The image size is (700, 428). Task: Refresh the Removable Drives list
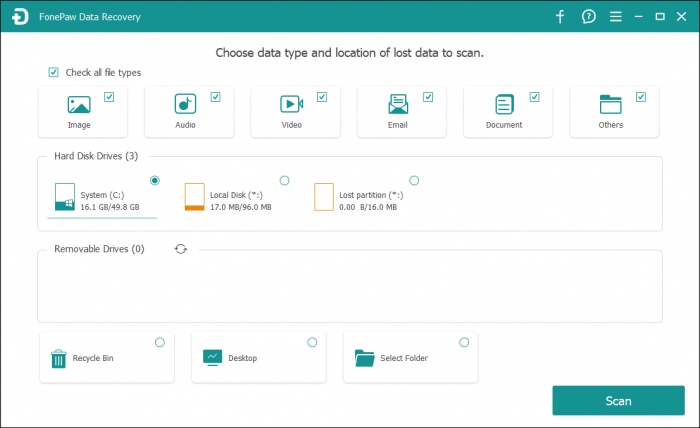[181, 249]
